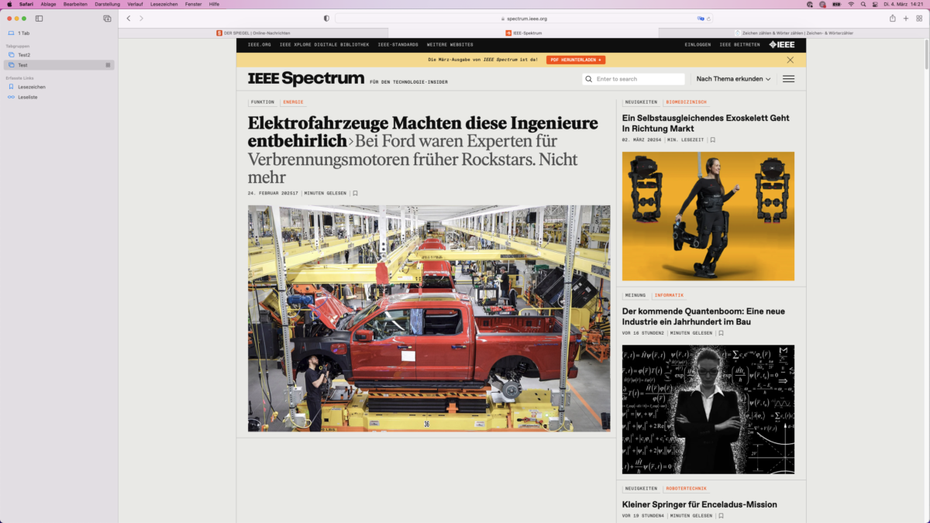Close the yellow PDF announcement banner
This screenshot has width=930, height=523.
coord(790,60)
